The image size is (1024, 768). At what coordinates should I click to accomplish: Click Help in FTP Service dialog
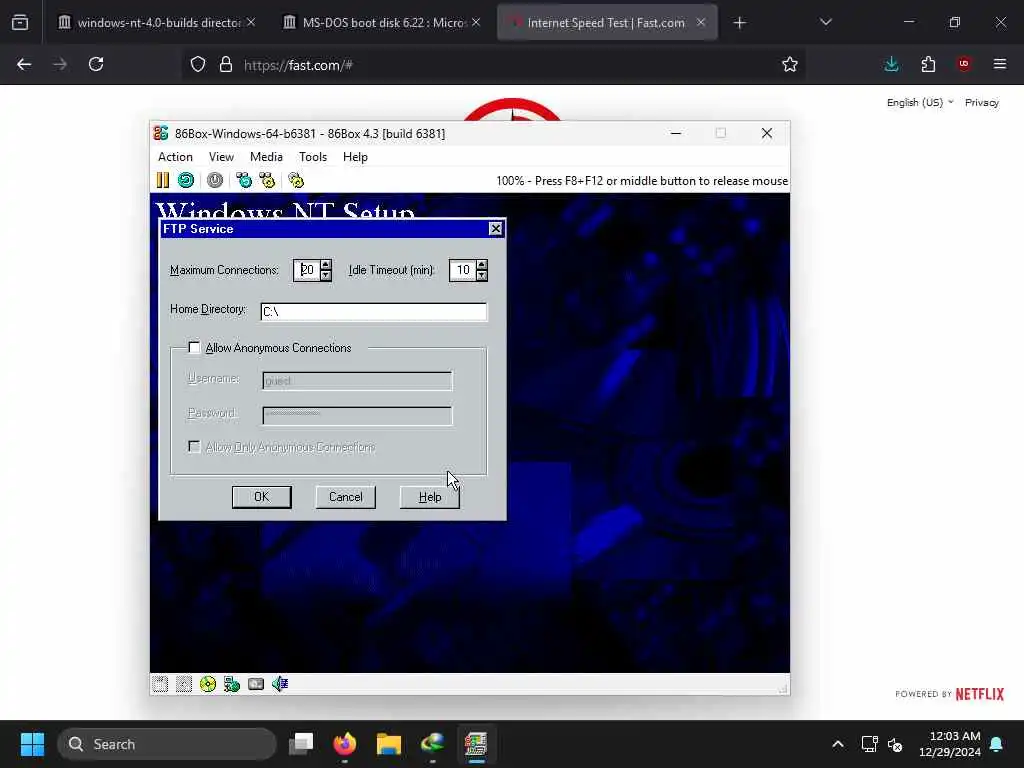[430, 497]
